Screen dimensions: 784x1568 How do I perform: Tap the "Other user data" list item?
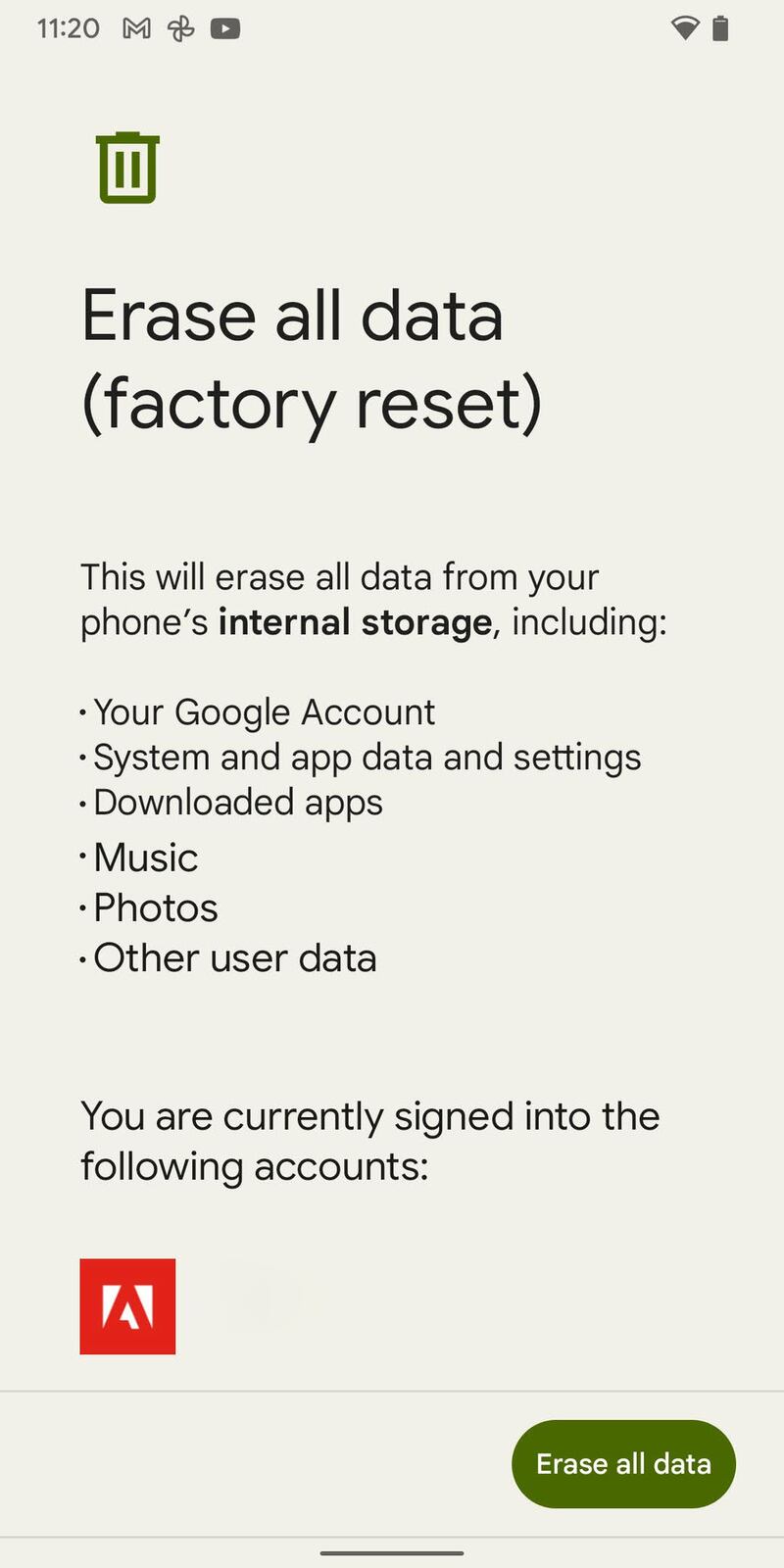coord(234,958)
